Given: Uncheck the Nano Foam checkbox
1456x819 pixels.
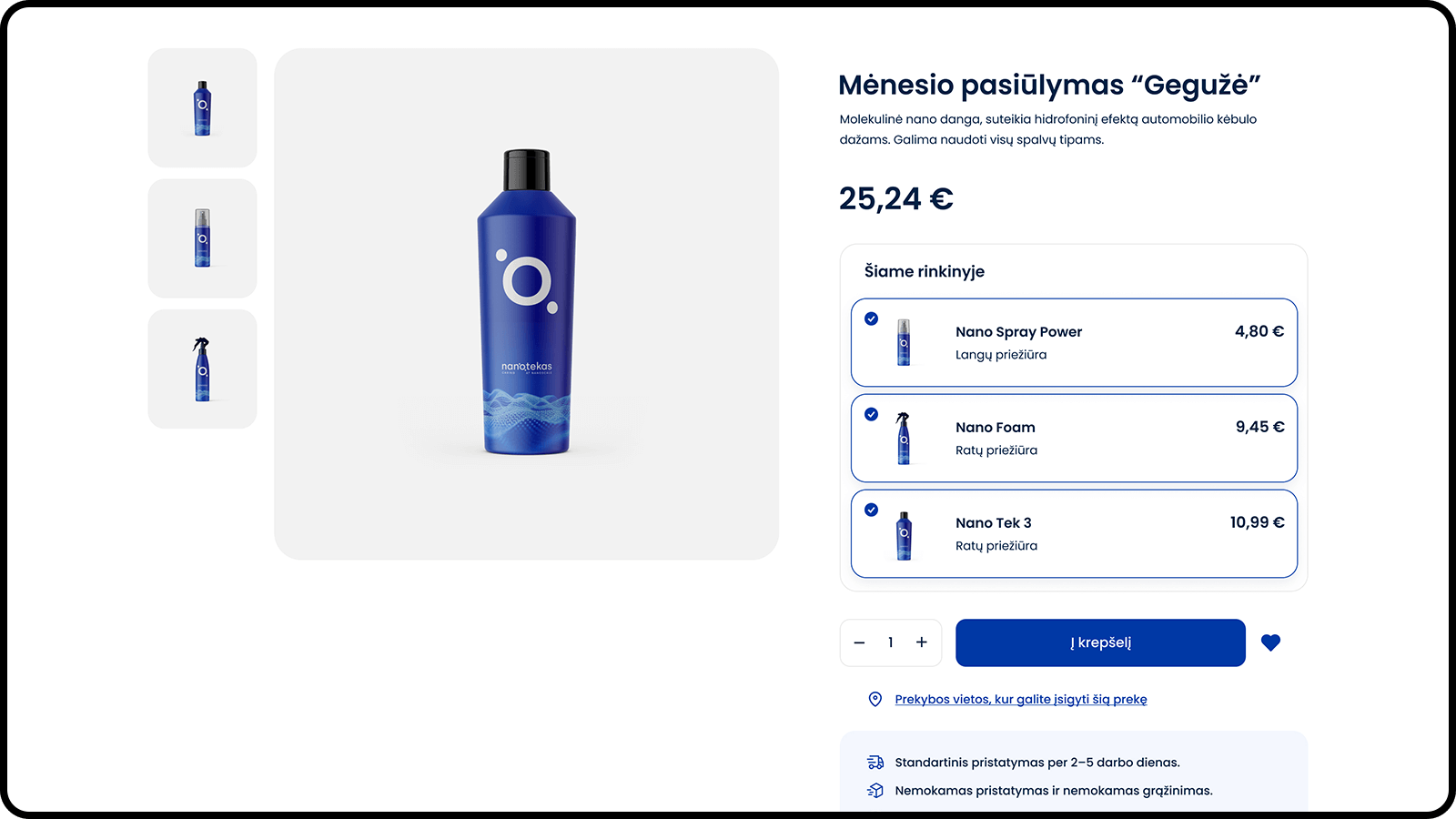Looking at the screenshot, I should (871, 414).
